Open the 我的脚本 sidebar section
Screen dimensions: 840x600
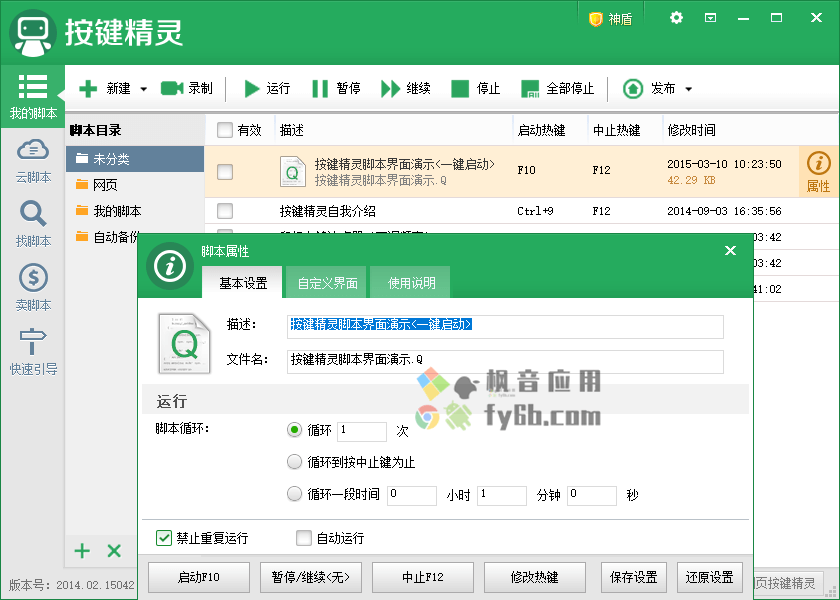(33, 96)
